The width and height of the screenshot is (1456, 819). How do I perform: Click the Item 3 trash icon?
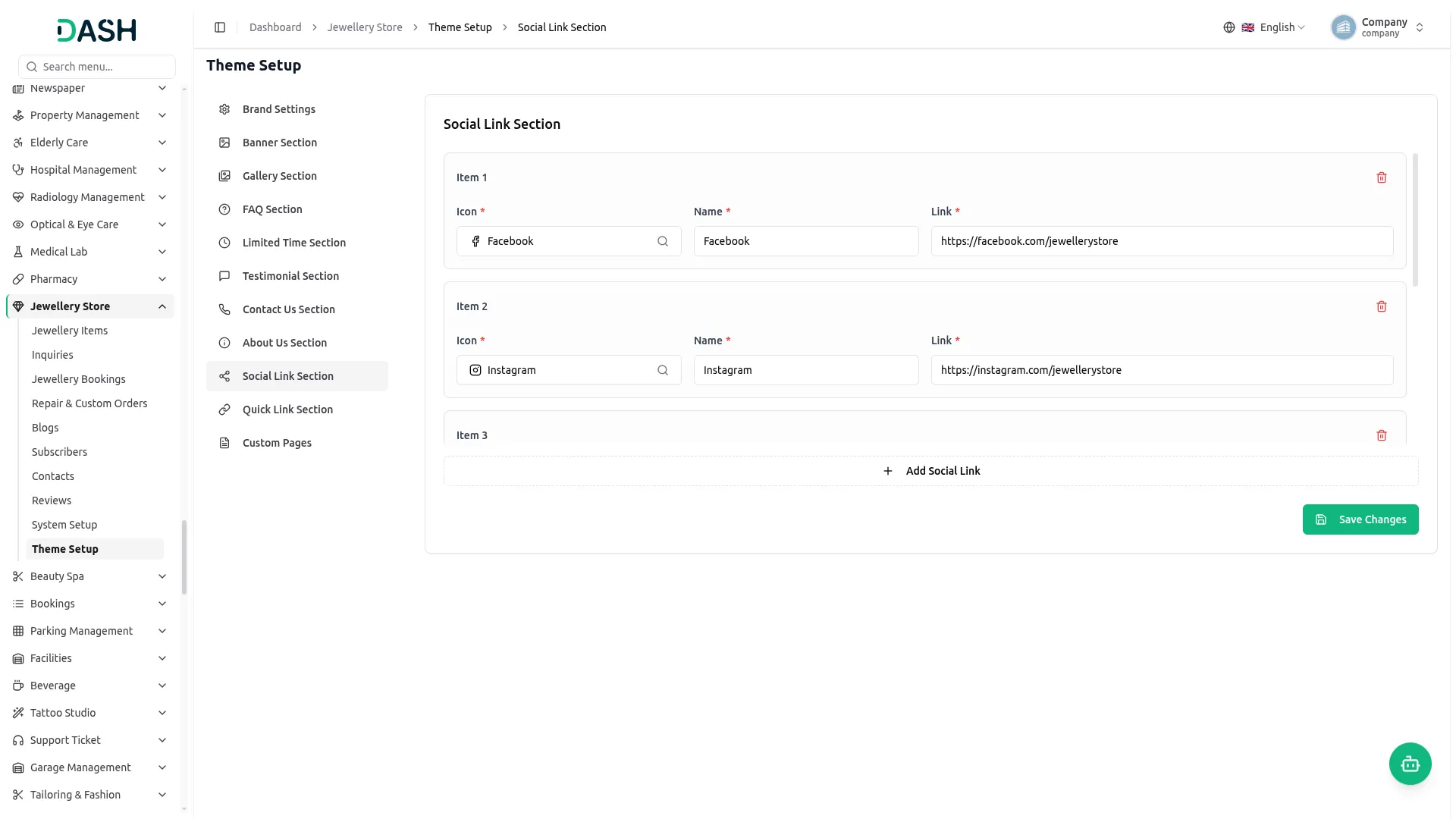coord(1381,435)
